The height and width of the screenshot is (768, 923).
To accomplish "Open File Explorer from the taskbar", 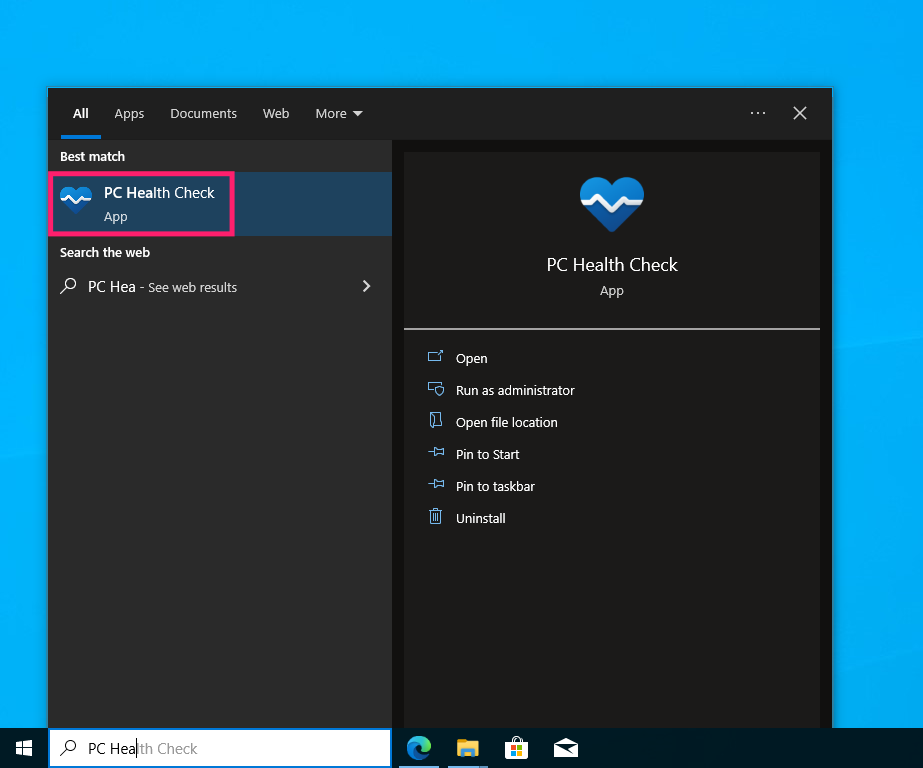I will coord(468,748).
